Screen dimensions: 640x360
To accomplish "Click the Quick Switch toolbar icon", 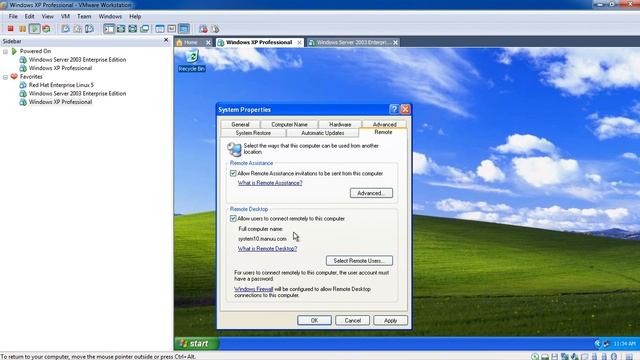I will (x=133, y=29).
